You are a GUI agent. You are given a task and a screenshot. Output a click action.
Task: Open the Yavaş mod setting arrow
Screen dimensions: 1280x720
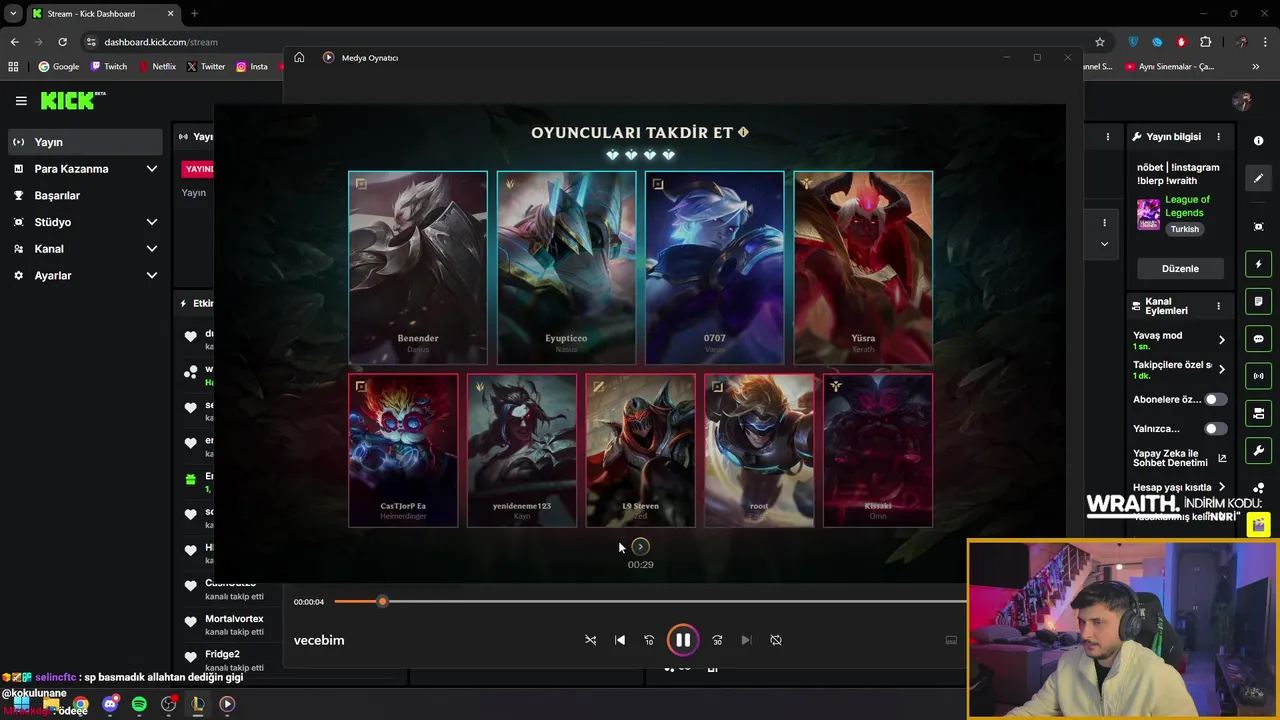(1221, 340)
